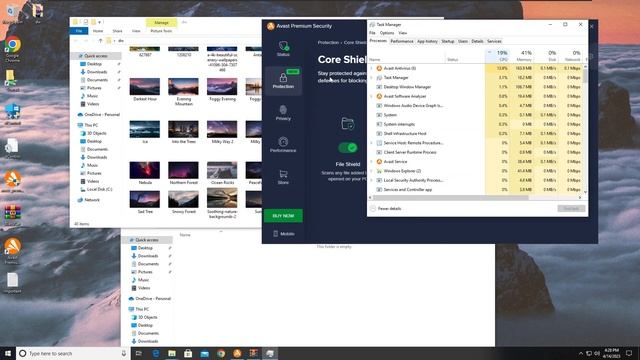Click the End task button
Image resolution: width=640 pixels, height=360 pixels.
571,209
